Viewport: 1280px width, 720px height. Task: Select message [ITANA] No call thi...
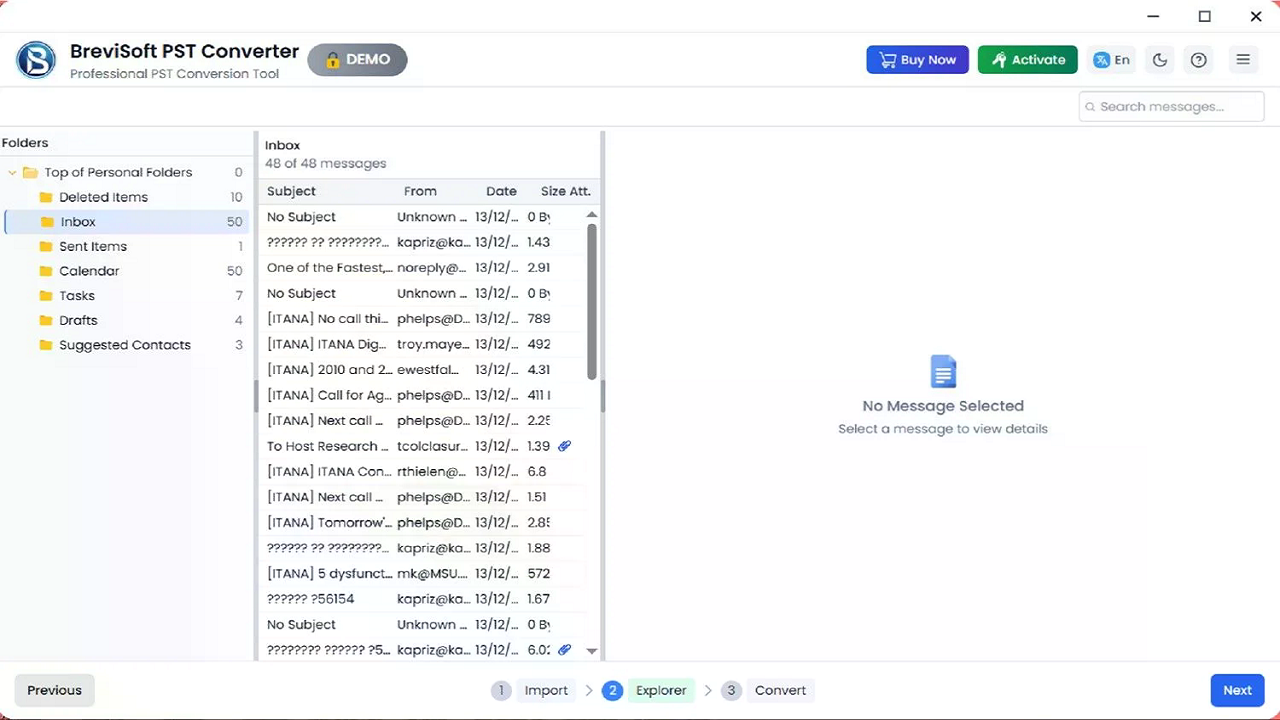422,319
